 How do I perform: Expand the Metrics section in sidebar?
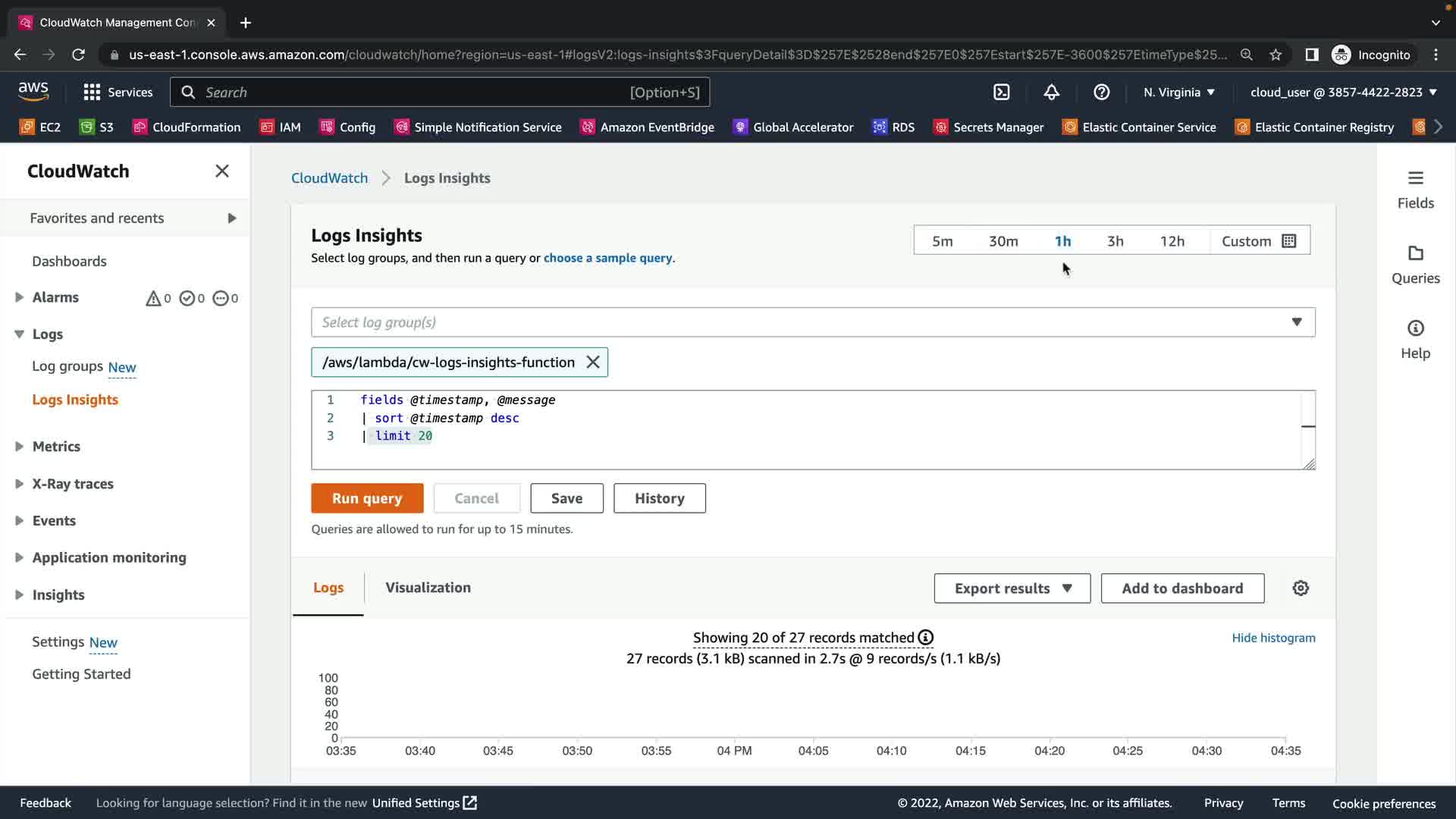(x=56, y=447)
